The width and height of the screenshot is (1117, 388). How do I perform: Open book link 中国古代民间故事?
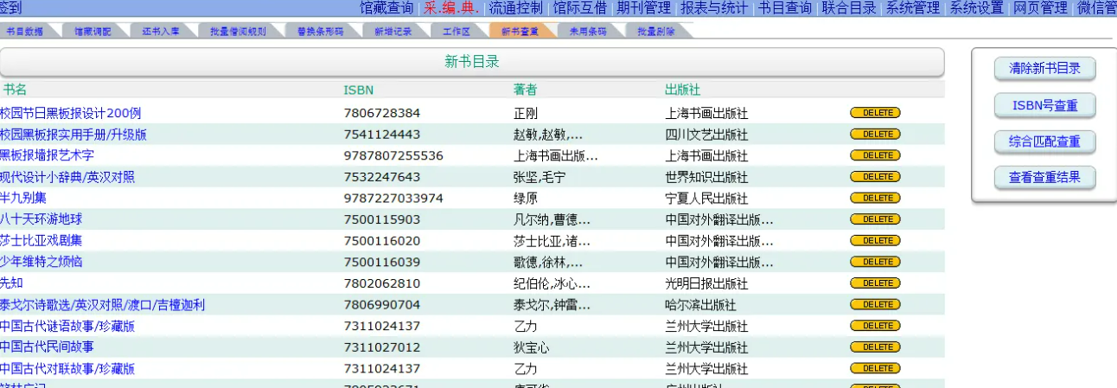tap(47, 347)
